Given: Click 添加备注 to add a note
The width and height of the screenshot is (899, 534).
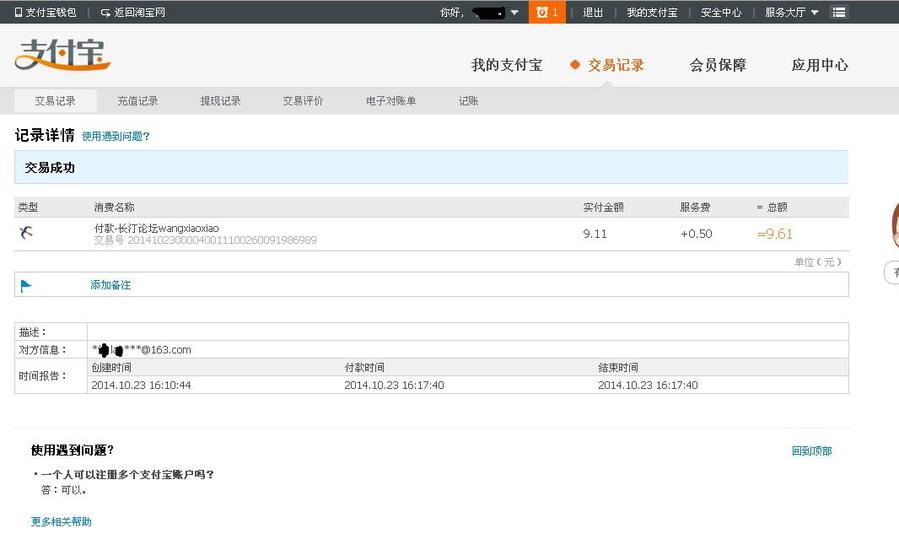Looking at the screenshot, I should [110, 285].
